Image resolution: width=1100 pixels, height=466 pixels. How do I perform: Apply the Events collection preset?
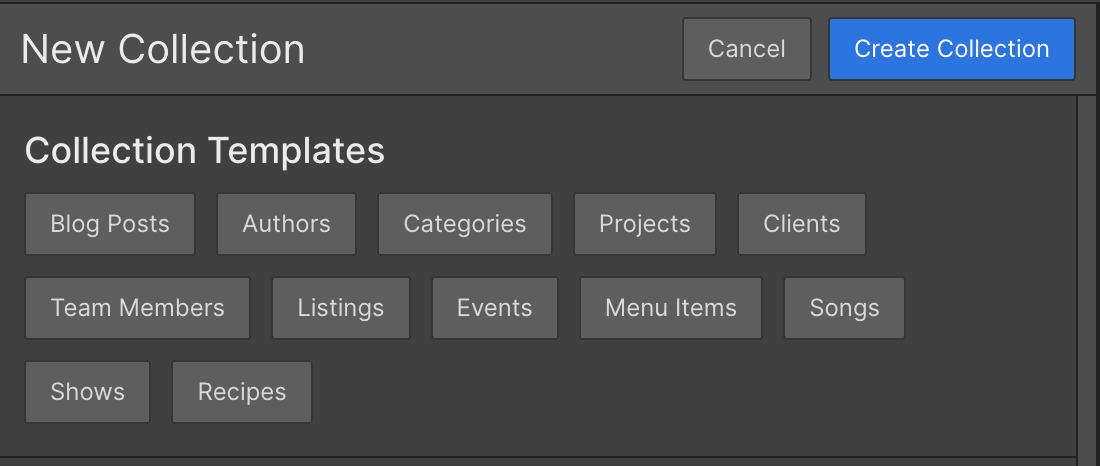click(x=495, y=308)
